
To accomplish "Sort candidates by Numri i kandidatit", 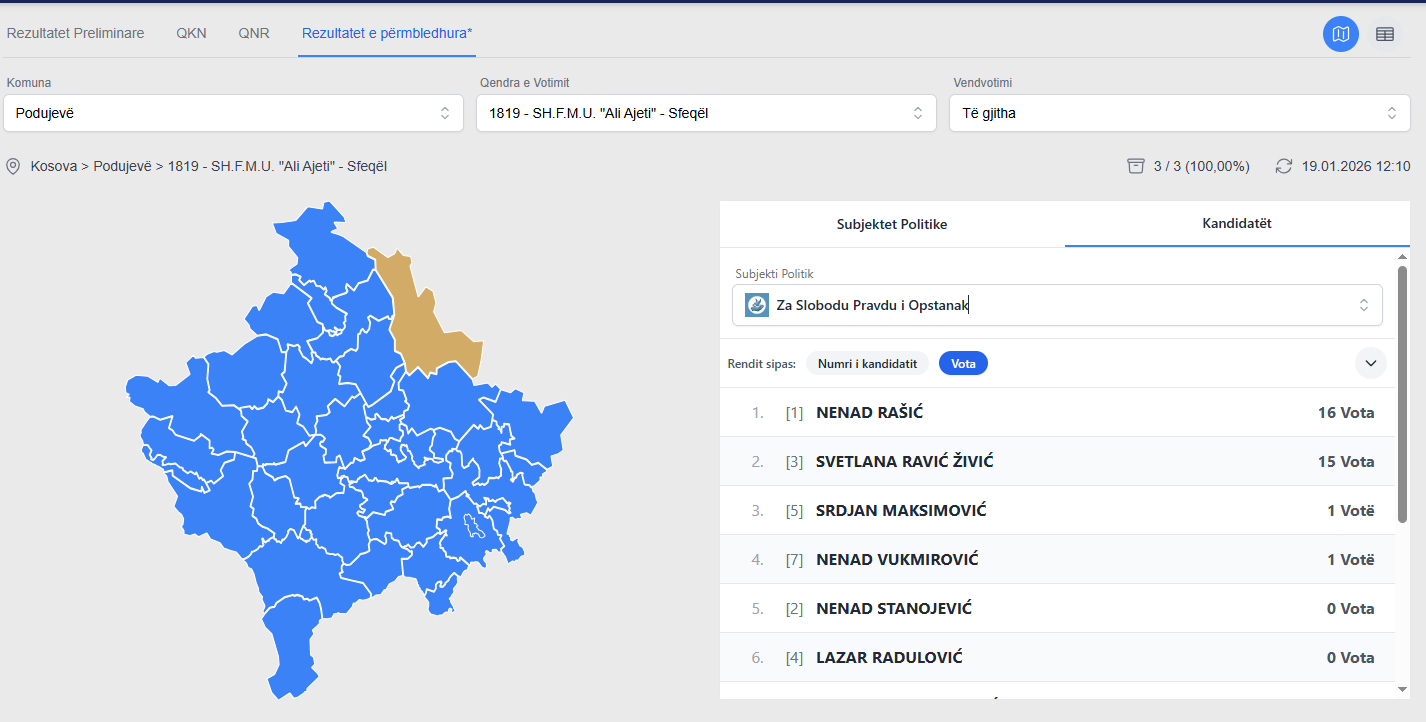I will (x=867, y=363).
